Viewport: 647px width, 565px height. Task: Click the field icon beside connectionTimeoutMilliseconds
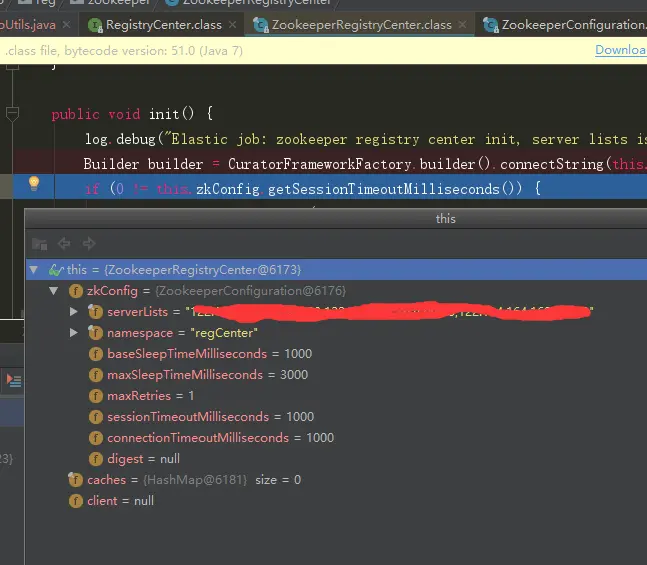(x=96, y=438)
